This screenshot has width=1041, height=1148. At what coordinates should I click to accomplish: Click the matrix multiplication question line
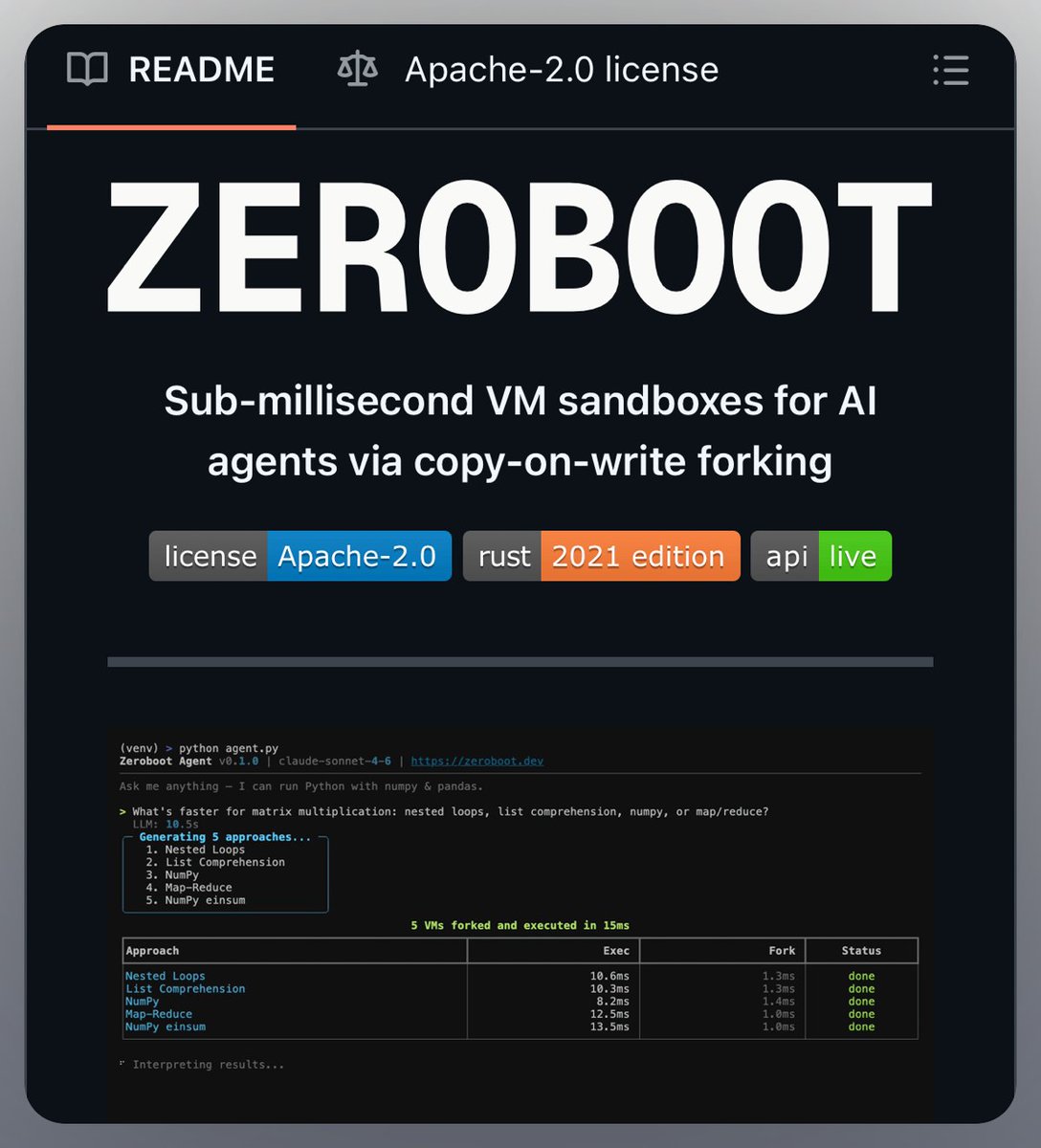(x=444, y=811)
